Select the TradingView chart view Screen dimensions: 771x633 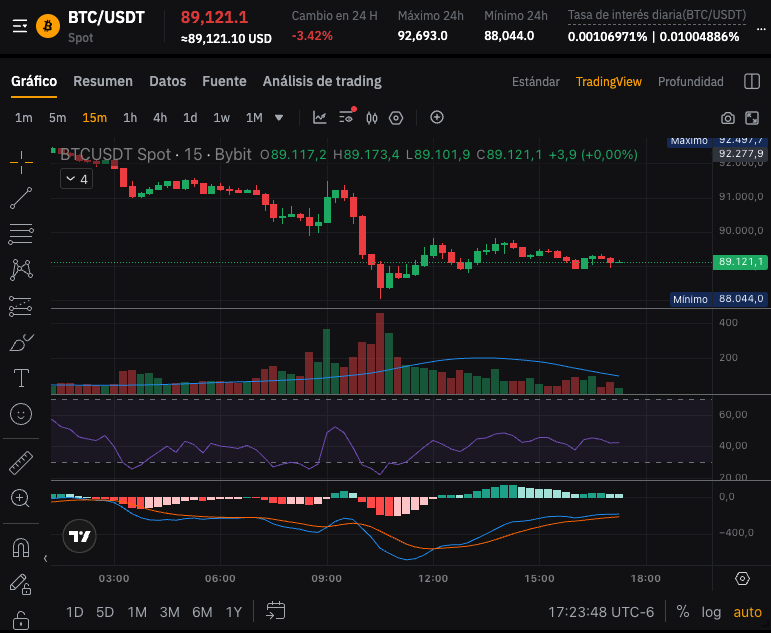[x=609, y=82]
